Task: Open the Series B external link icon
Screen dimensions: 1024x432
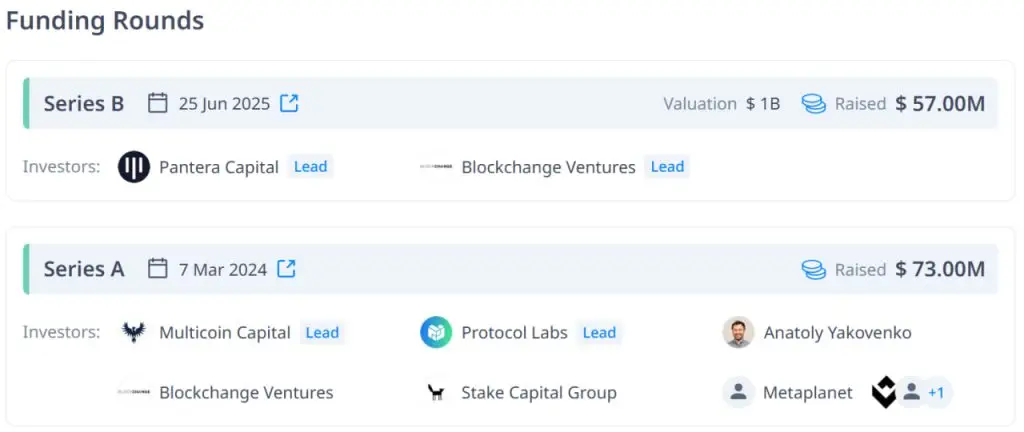Action: (x=289, y=103)
